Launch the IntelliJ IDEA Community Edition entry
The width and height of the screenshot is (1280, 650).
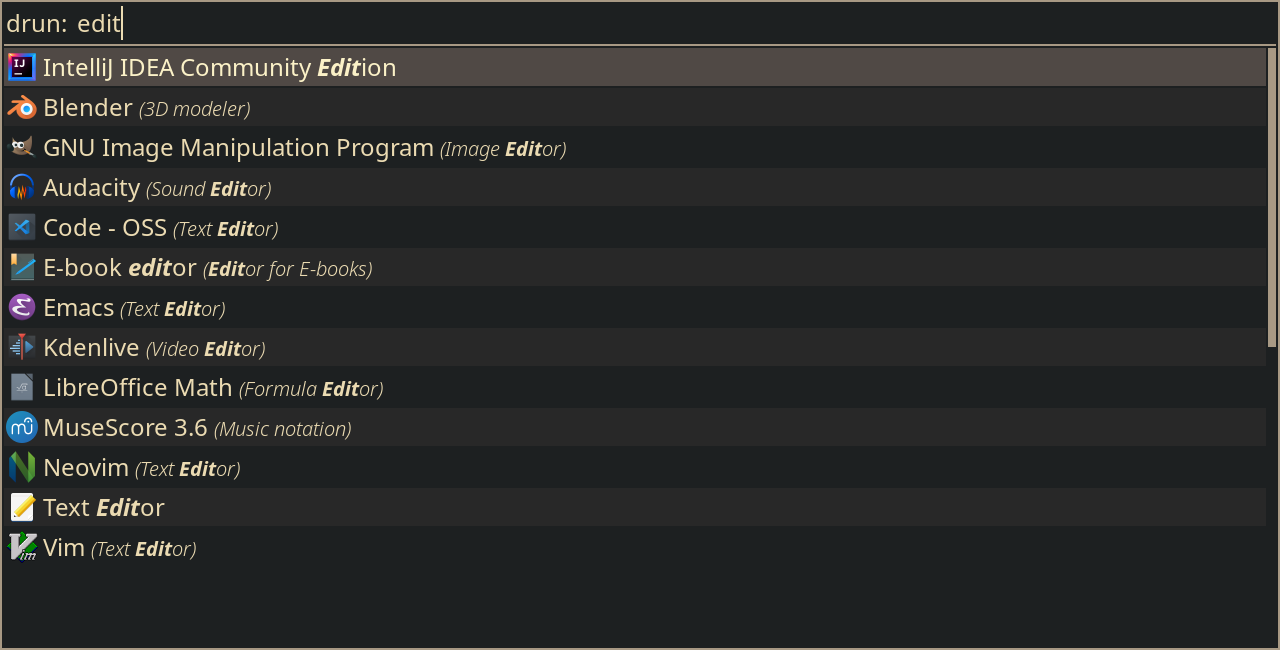(x=635, y=67)
